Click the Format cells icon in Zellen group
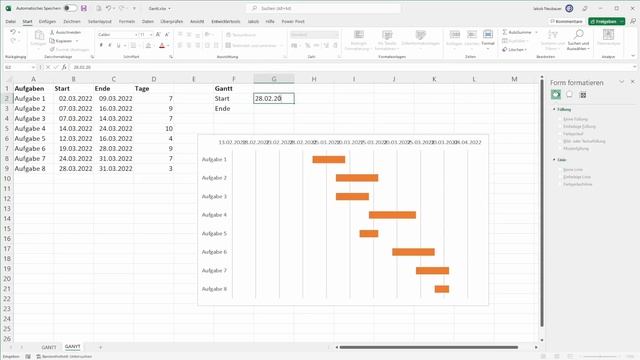This screenshot has height=360, width=640. click(488, 34)
